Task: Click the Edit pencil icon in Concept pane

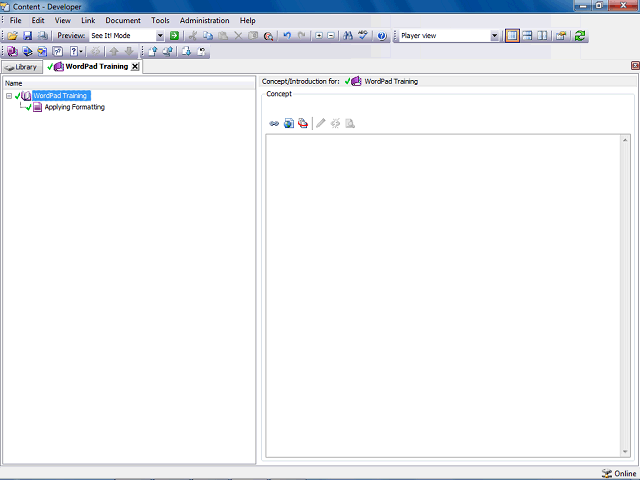Action: [x=321, y=123]
